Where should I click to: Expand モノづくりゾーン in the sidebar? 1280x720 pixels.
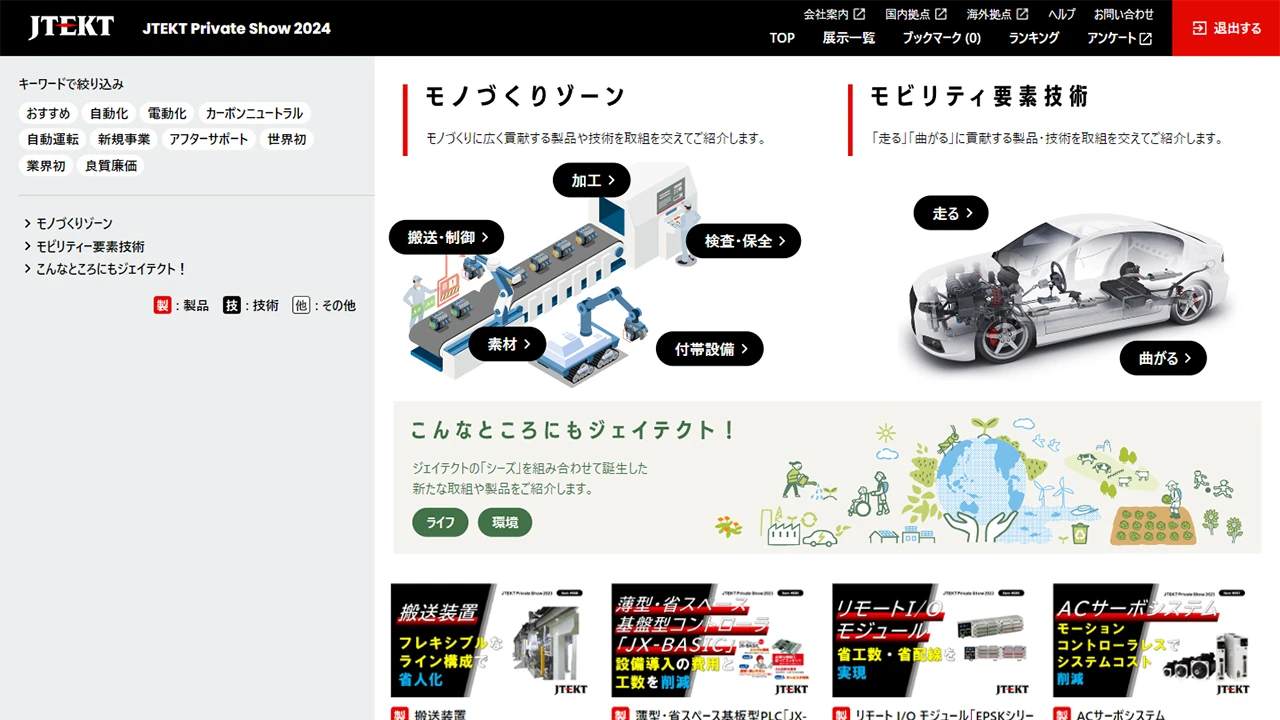coord(68,223)
